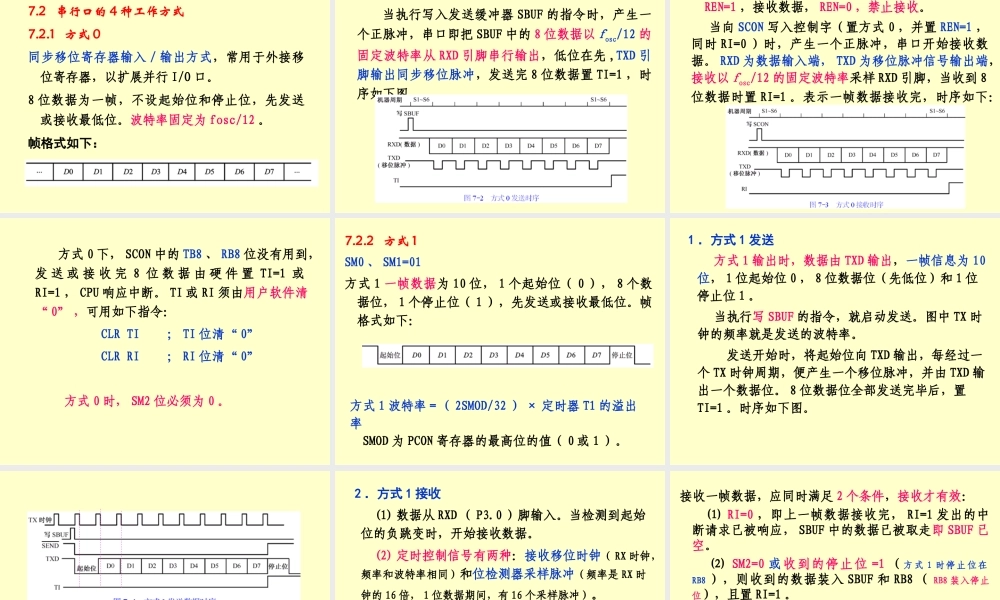Click the TX时钟 label in timing diagram
Screen dimensions: 1000x600
tap(39, 520)
